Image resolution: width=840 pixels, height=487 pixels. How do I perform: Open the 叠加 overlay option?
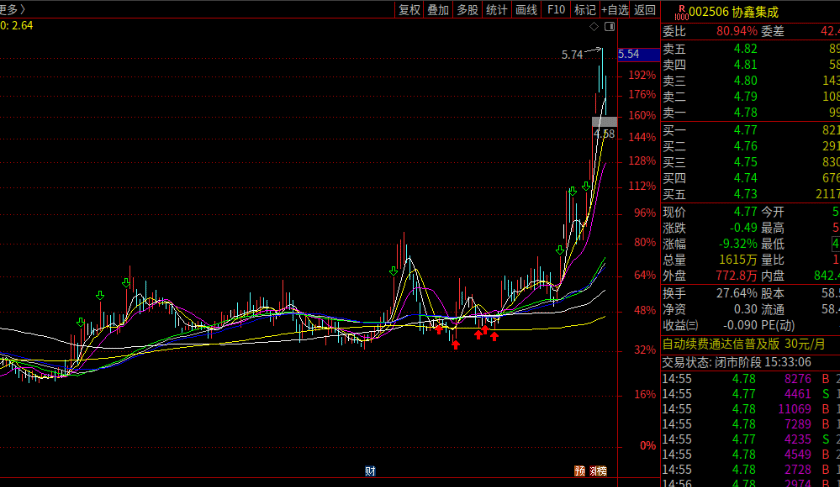(x=438, y=9)
